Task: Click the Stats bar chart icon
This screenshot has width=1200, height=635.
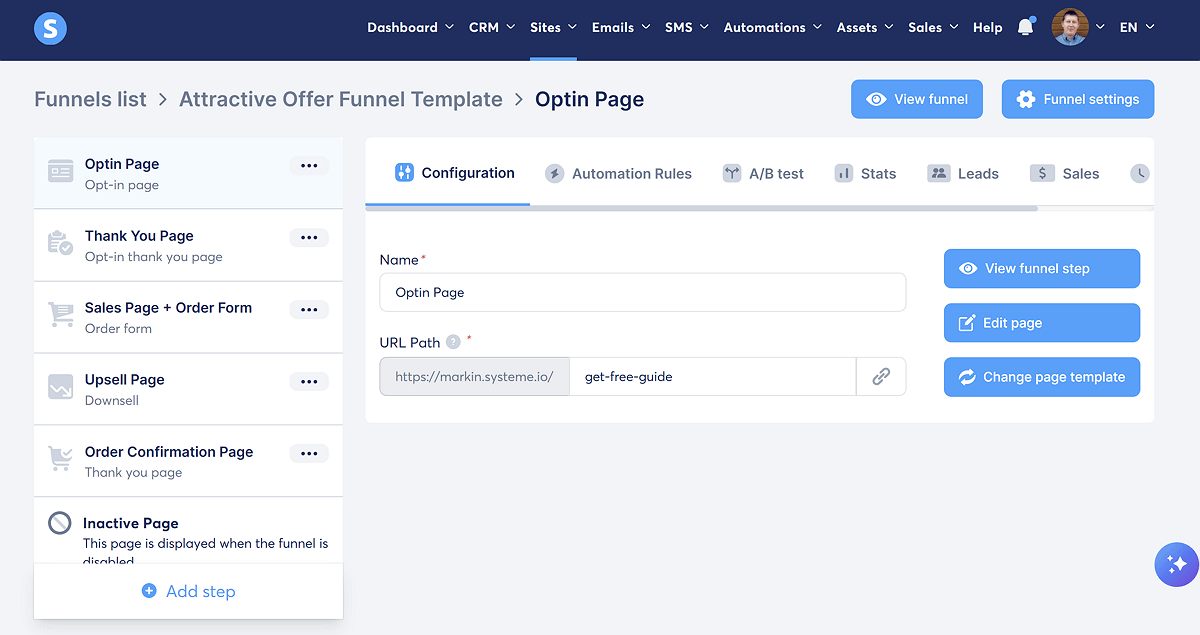Action: [x=843, y=173]
